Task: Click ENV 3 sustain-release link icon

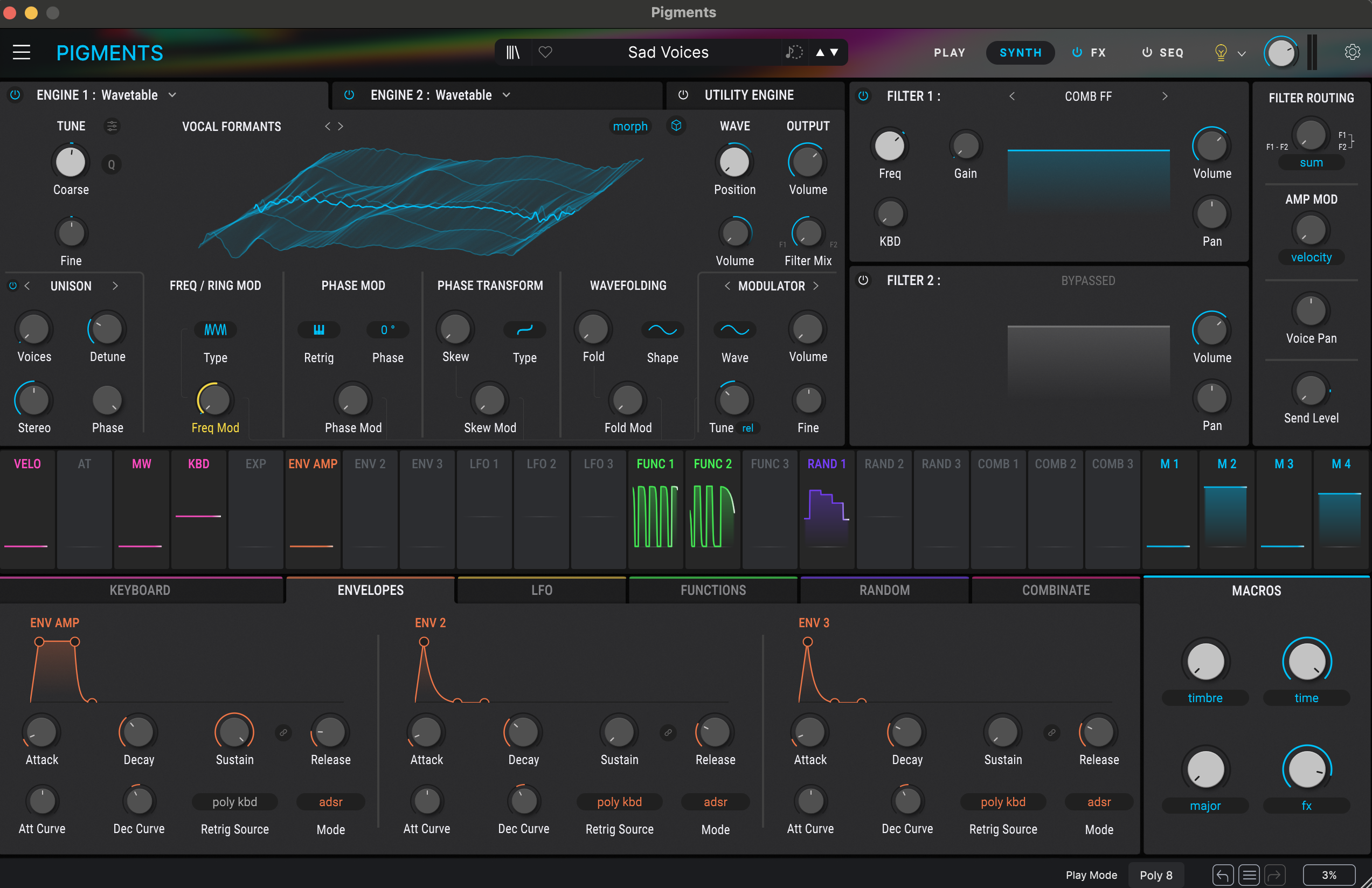Action: (1051, 732)
